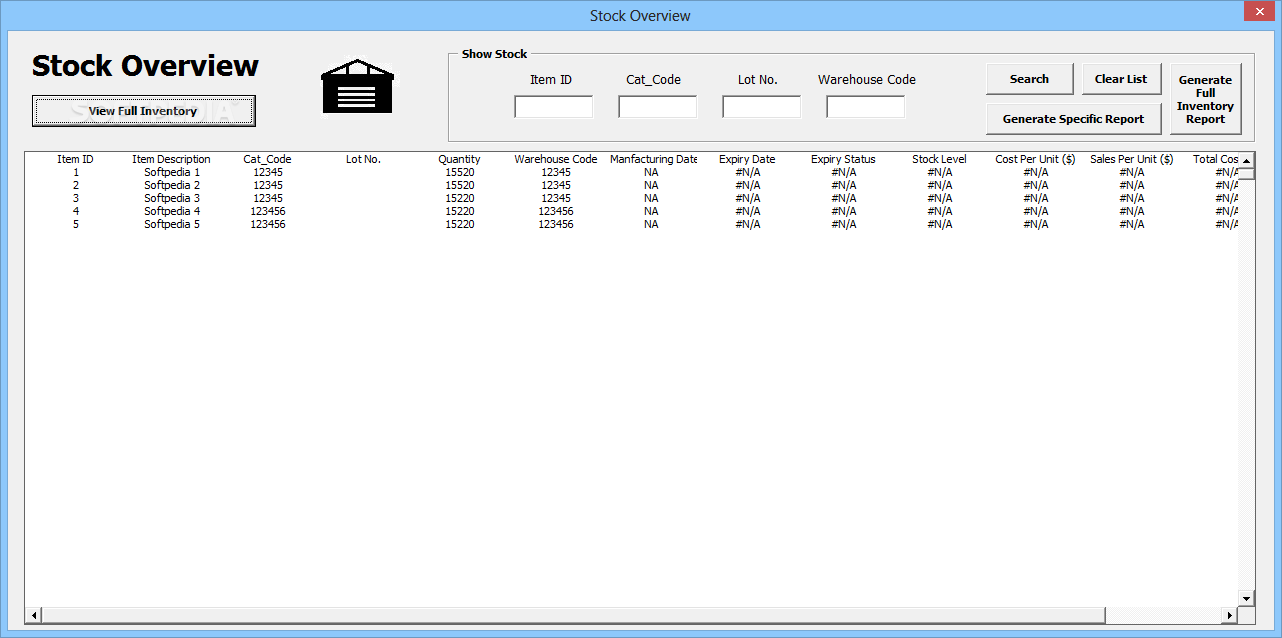This screenshot has width=1282, height=638.
Task: Select the Softpedia 2 row
Action: click(x=300, y=185)
